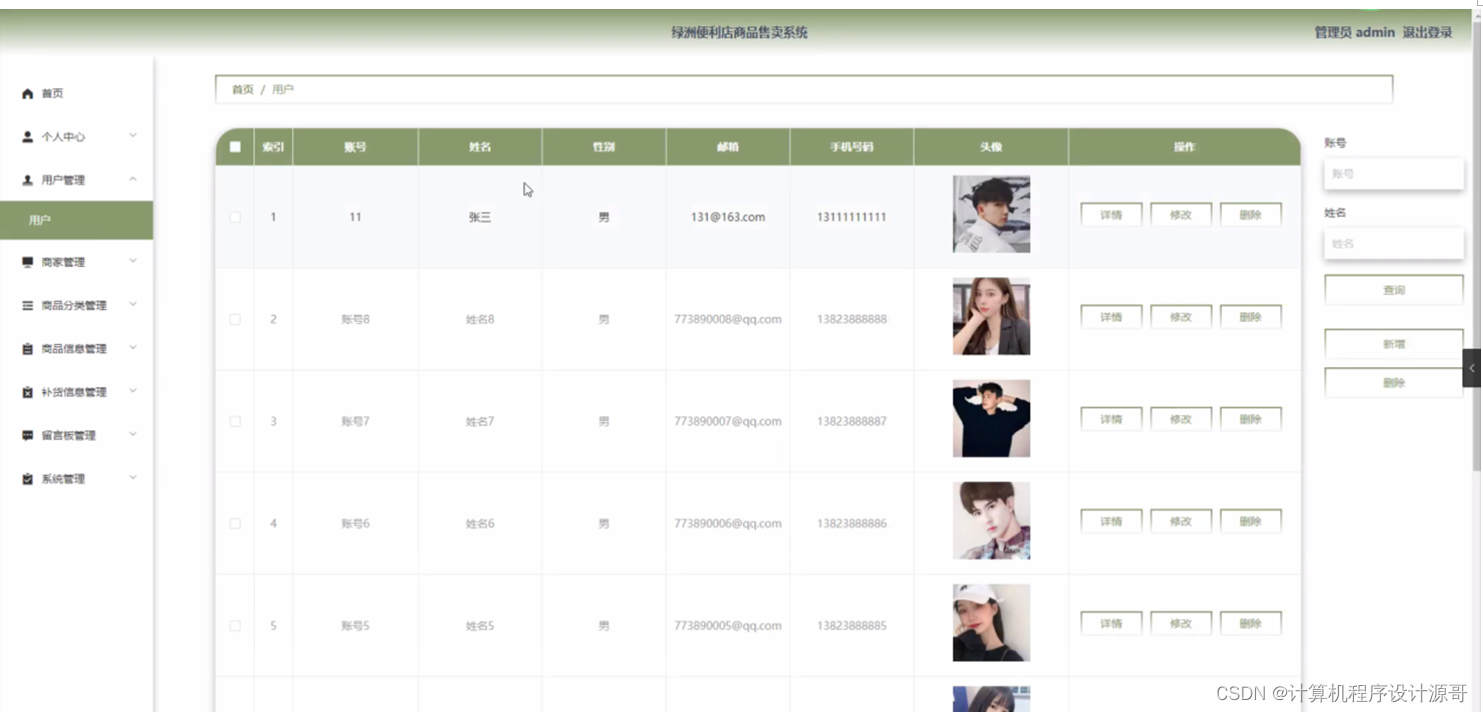
Task: Open avatar thumbnail in 账号8 row
Action: [991, 316]
